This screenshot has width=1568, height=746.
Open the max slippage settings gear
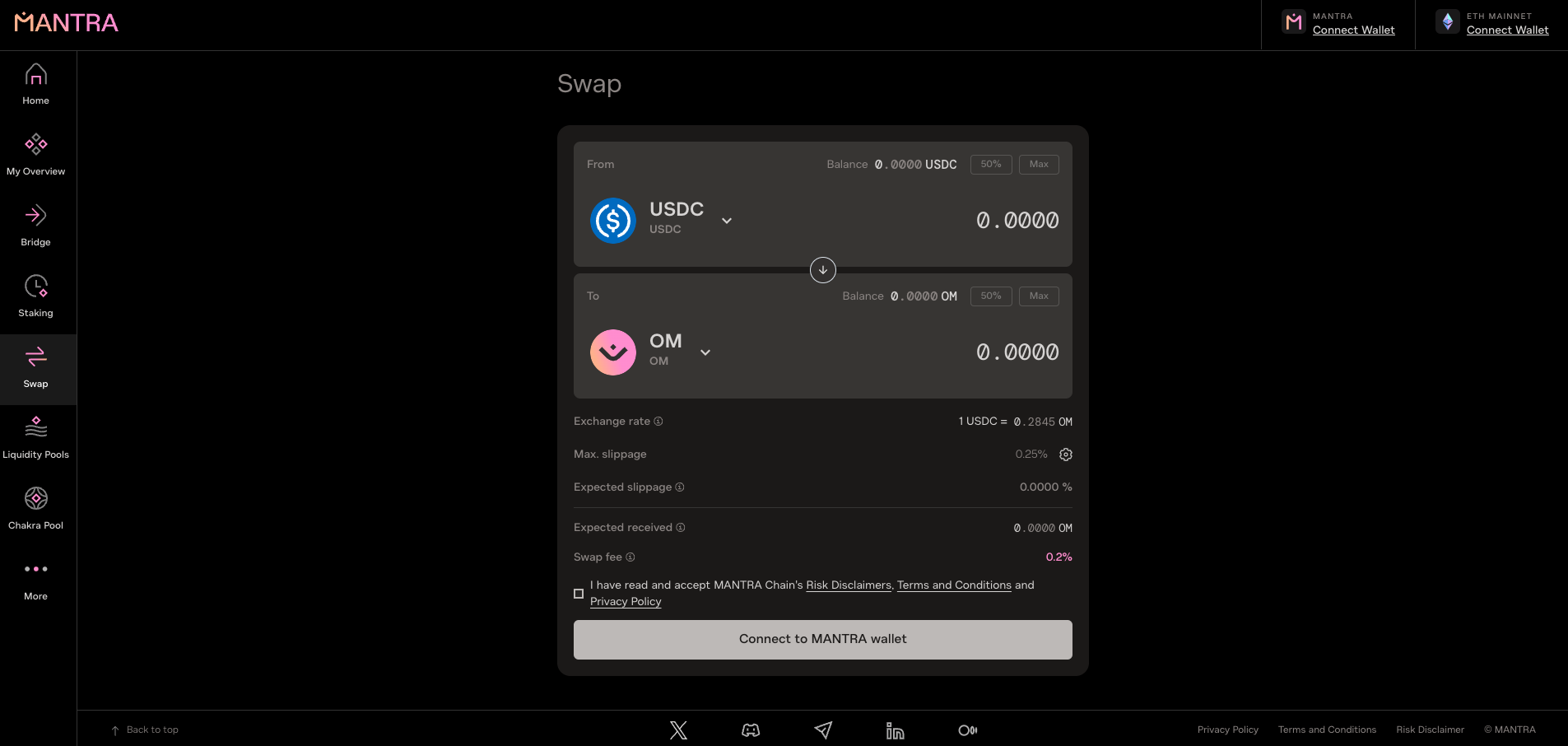click(x=1066, y=455)
